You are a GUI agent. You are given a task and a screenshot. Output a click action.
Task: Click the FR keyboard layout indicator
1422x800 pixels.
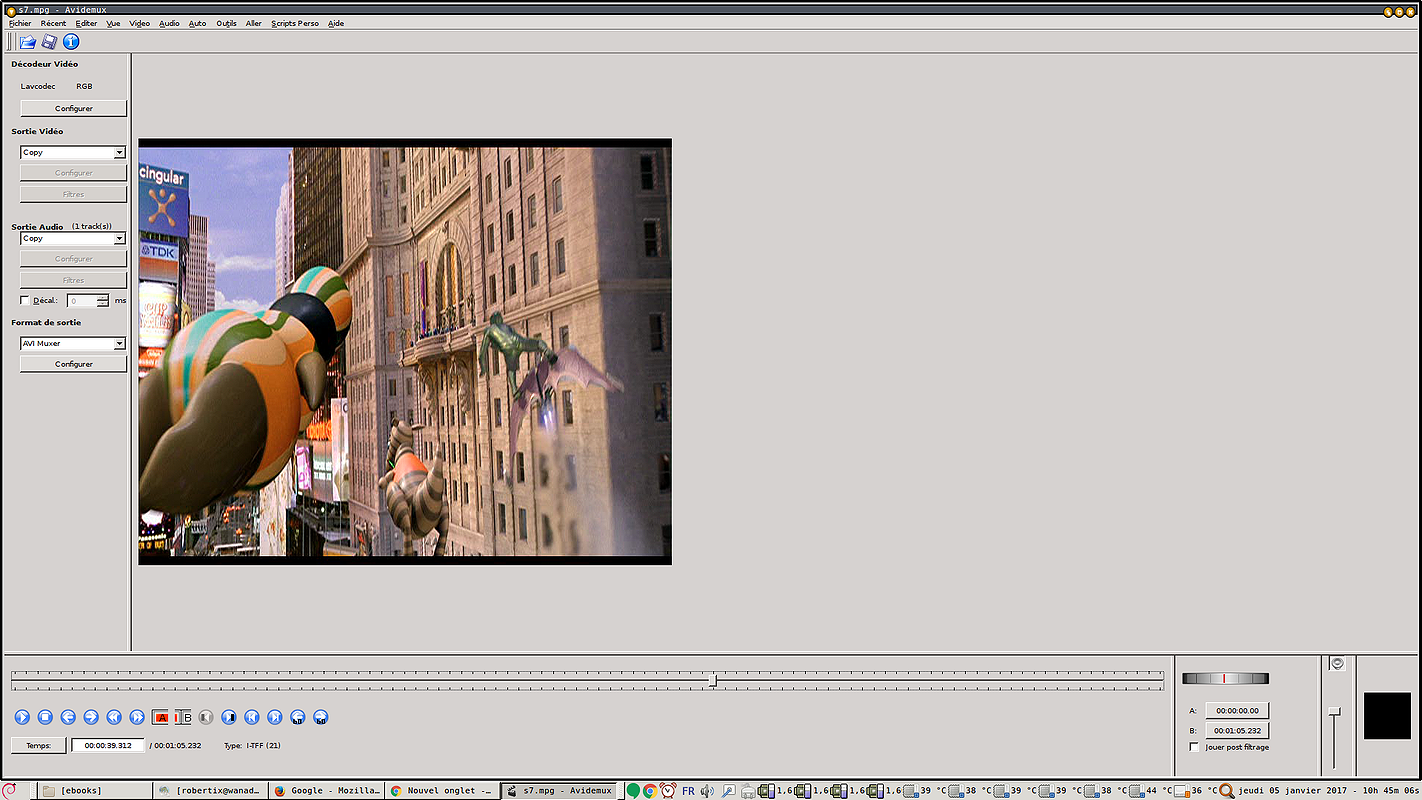(x=688, y=791)
